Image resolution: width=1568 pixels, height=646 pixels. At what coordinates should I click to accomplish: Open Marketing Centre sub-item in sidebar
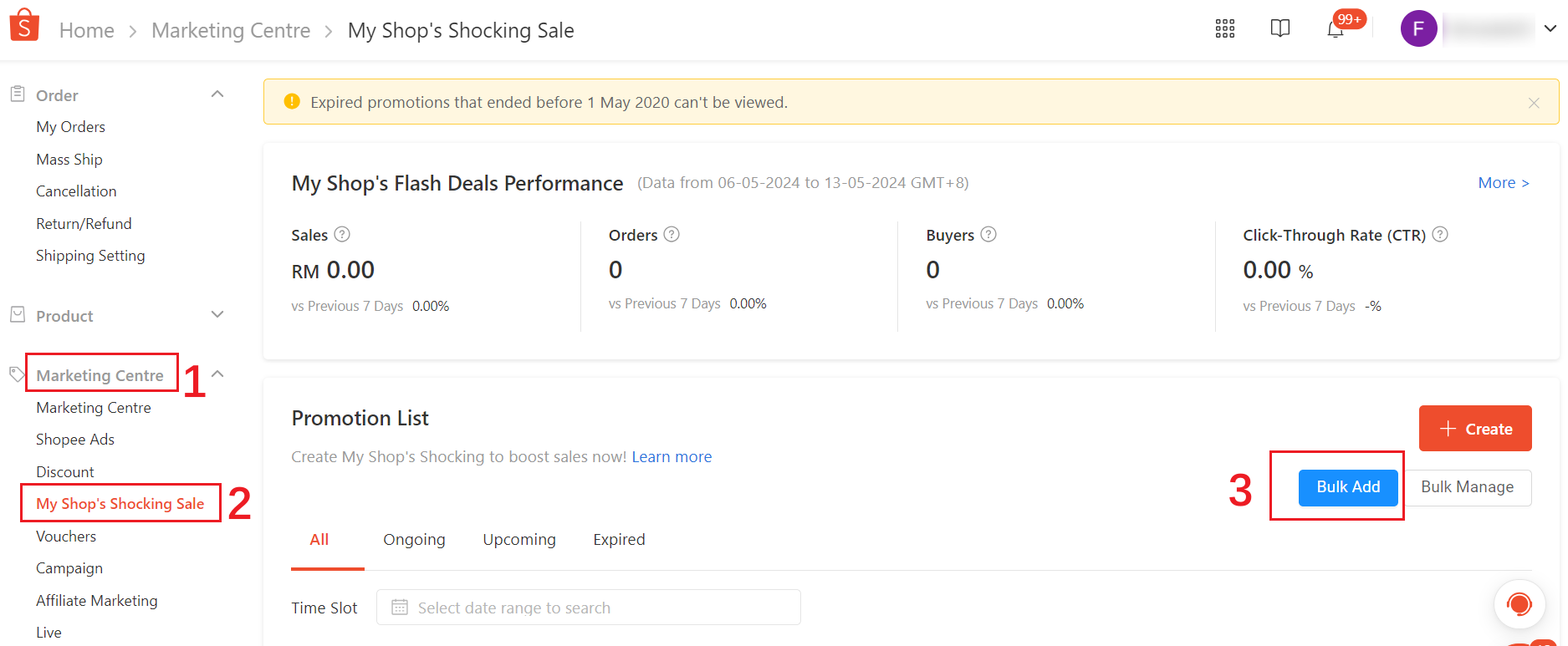(94, 408)
